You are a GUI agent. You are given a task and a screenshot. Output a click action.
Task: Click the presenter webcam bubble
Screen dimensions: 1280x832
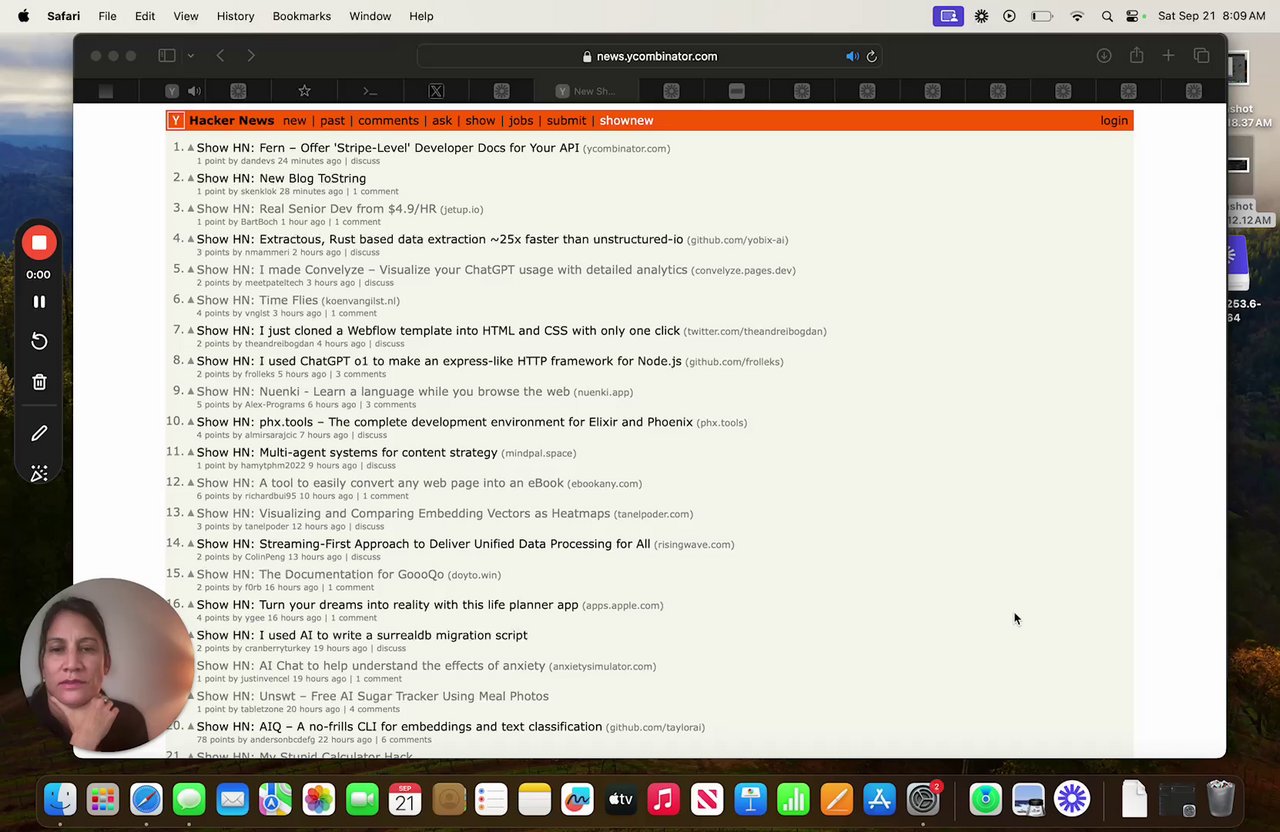[x=106, y=666]
